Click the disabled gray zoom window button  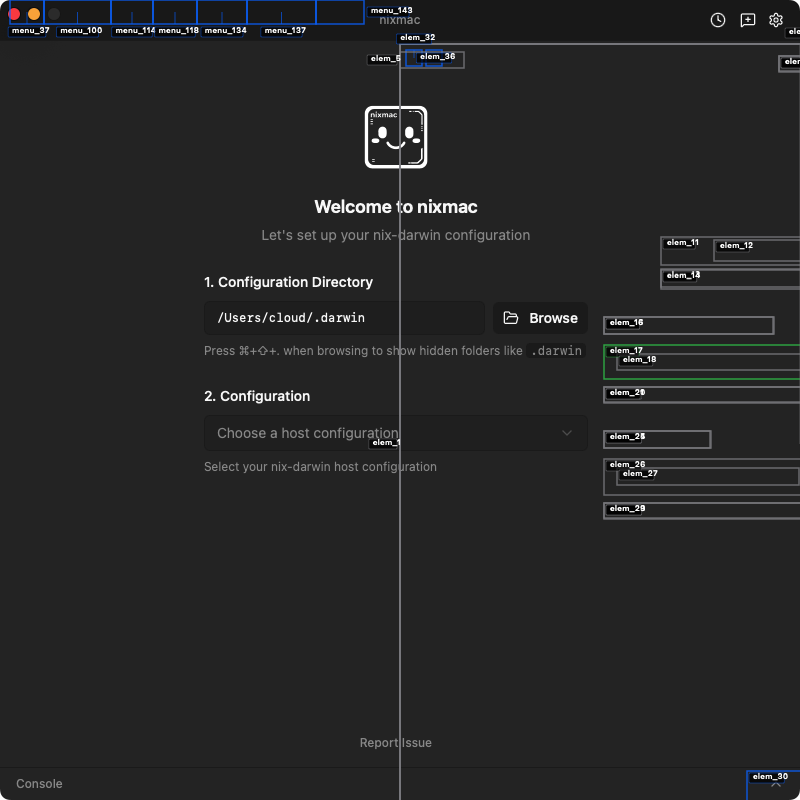54,14
